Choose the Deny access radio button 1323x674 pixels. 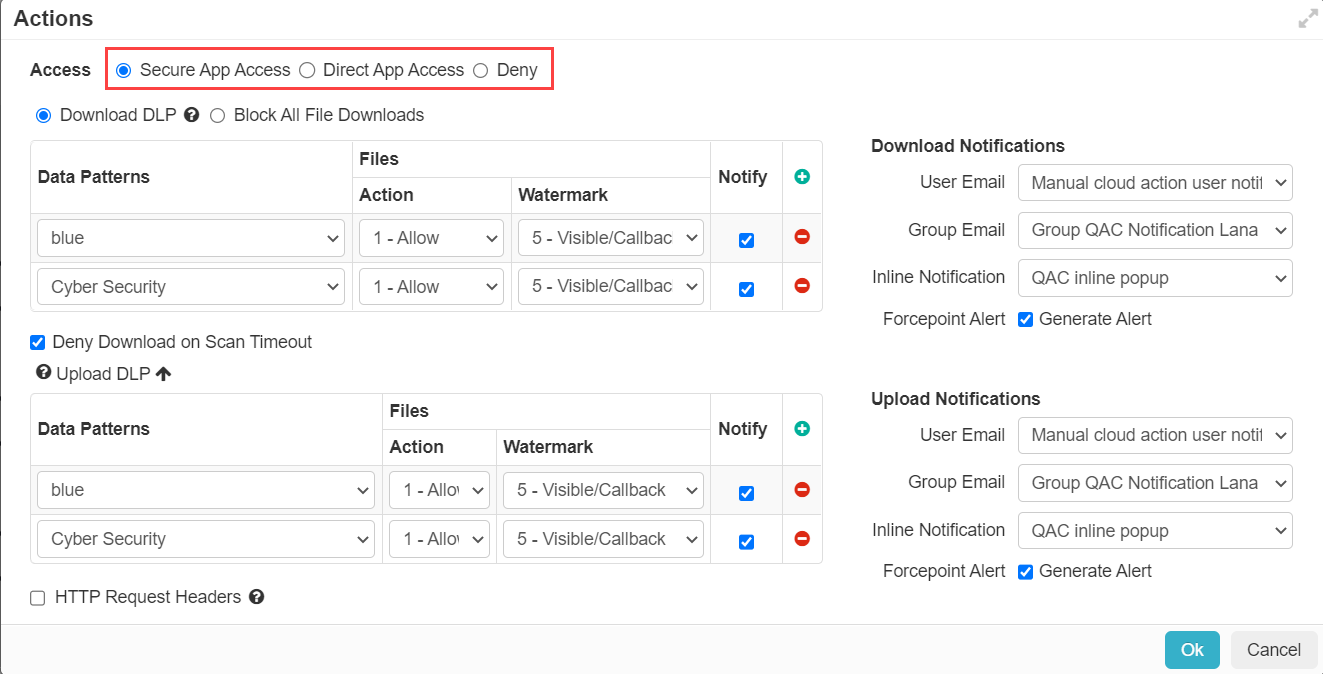pos(481,70)
